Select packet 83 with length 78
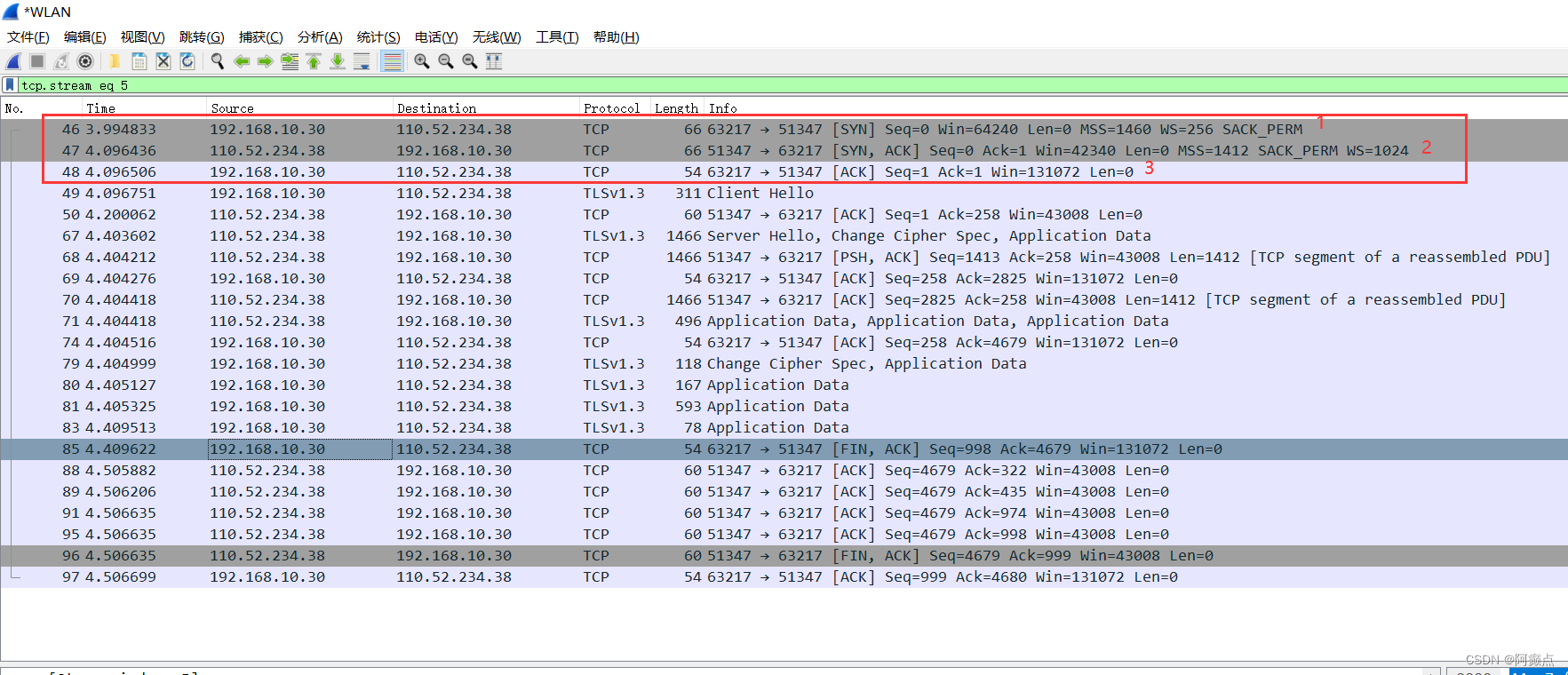Image resolution: width=1568 pixels, height=675 pixels. tap(784, 428)
